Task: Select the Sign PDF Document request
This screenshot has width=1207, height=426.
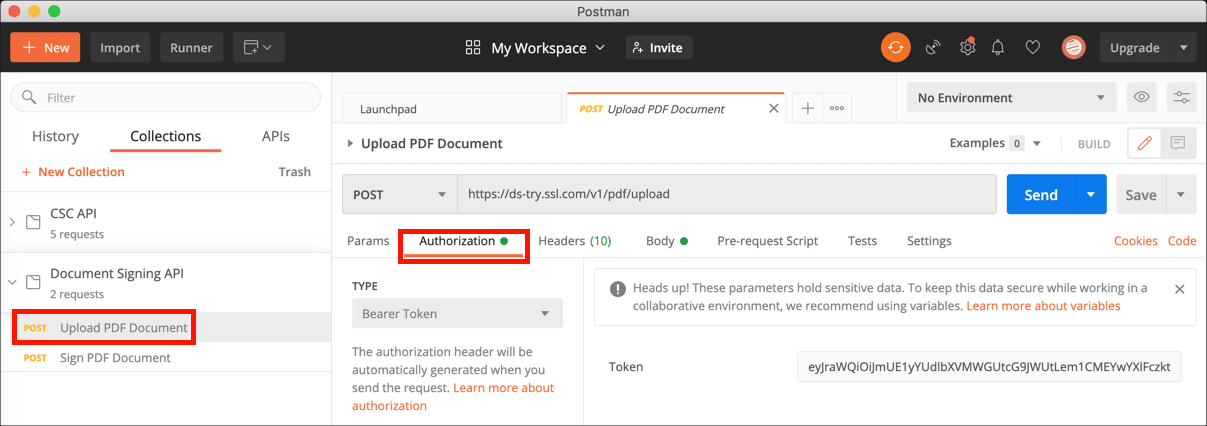Action: point(115,358)
